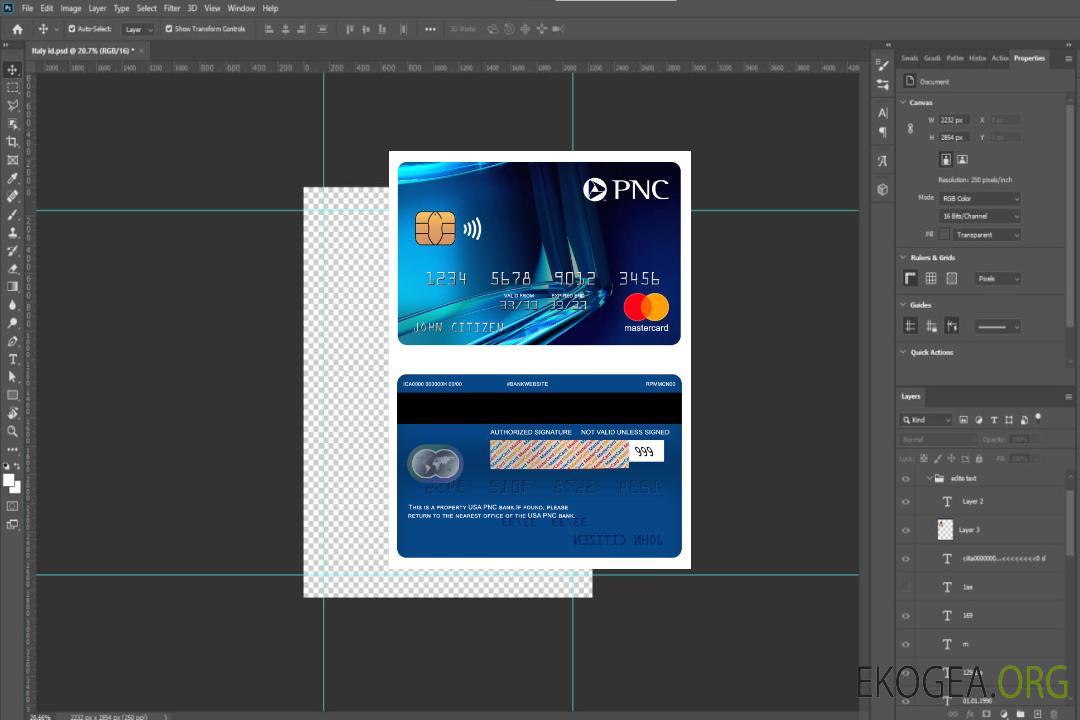Select the Rectangular Marquee tool
This screenshot has width=1080, height=720.
12,88
